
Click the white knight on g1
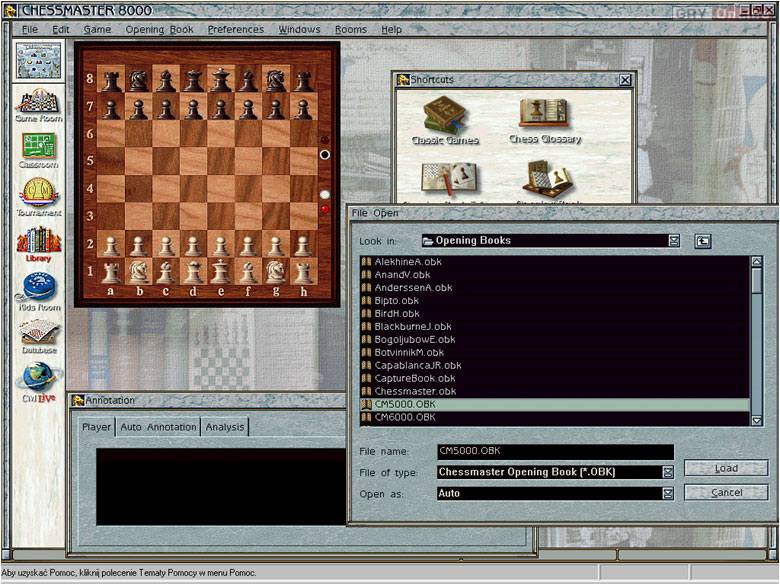pos(276,272)
